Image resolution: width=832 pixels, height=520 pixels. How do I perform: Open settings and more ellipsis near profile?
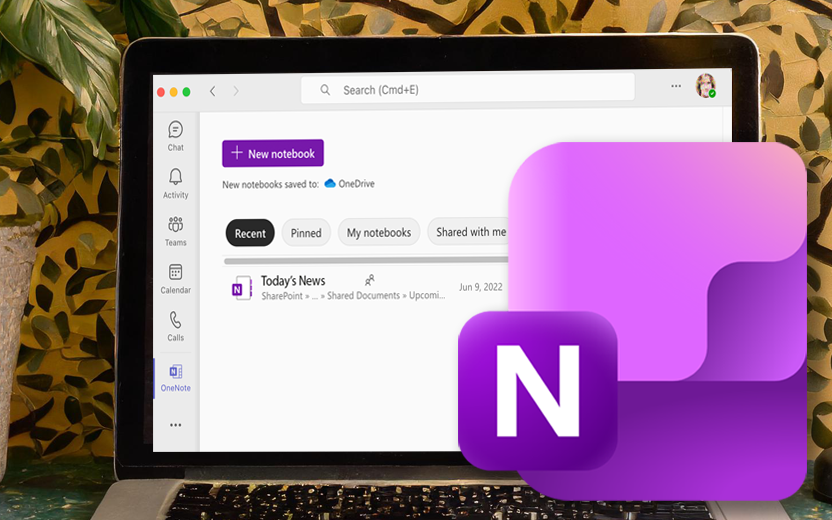coord(675,86)
